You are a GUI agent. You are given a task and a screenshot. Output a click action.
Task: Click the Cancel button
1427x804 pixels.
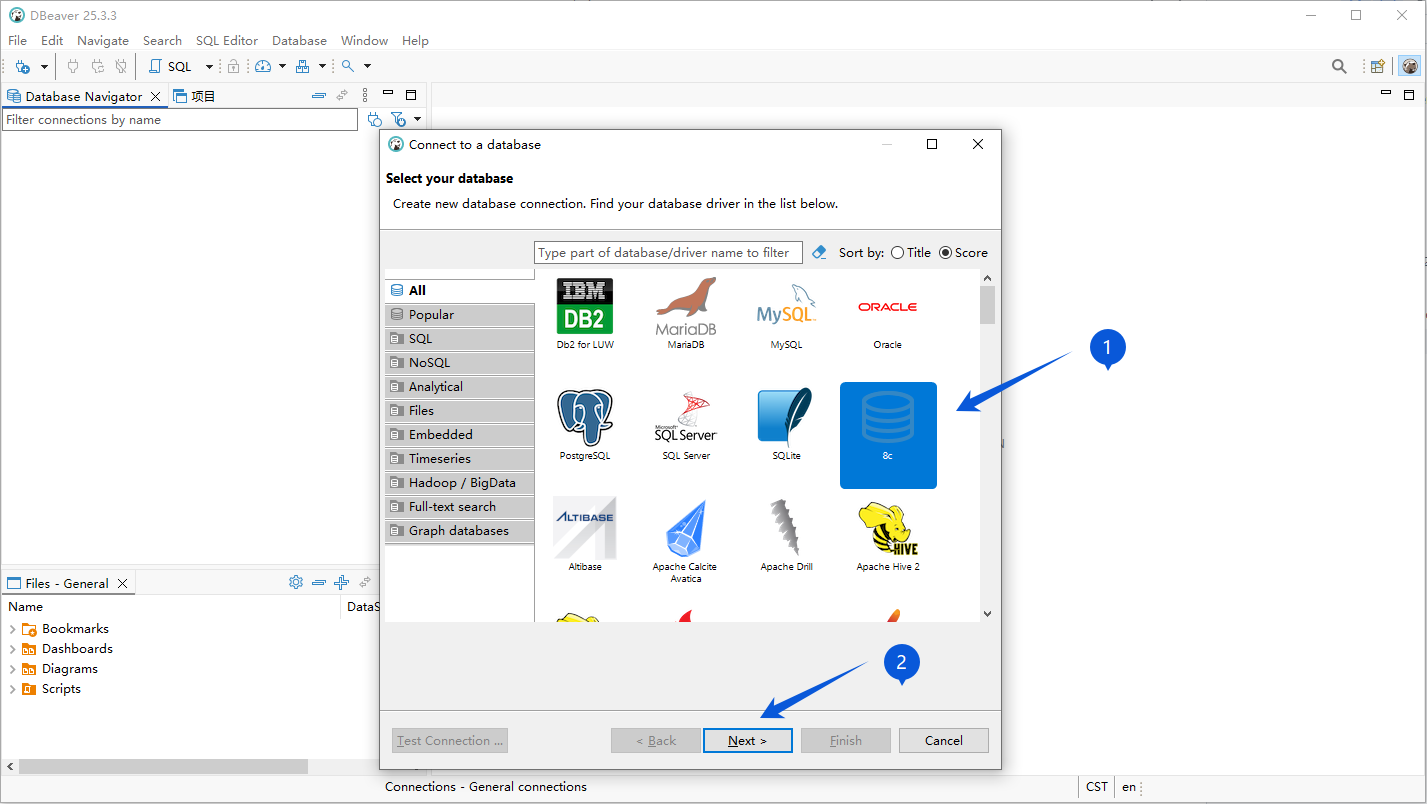[x=944, y=741]
